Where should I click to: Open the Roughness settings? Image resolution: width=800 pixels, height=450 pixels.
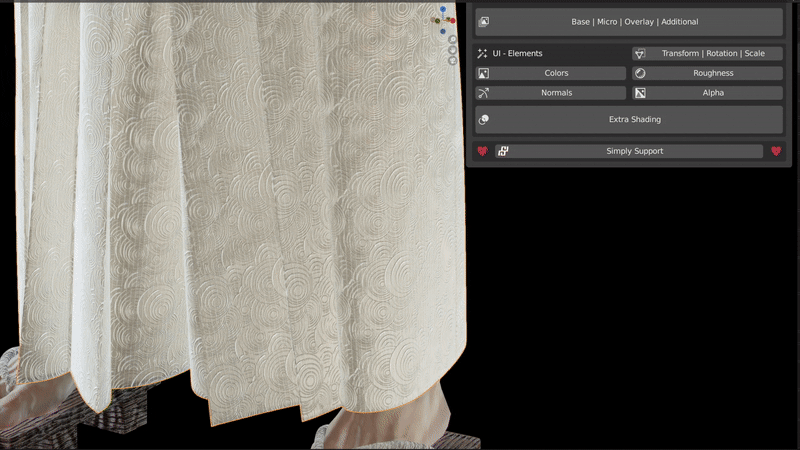click(x=707, y=73)
